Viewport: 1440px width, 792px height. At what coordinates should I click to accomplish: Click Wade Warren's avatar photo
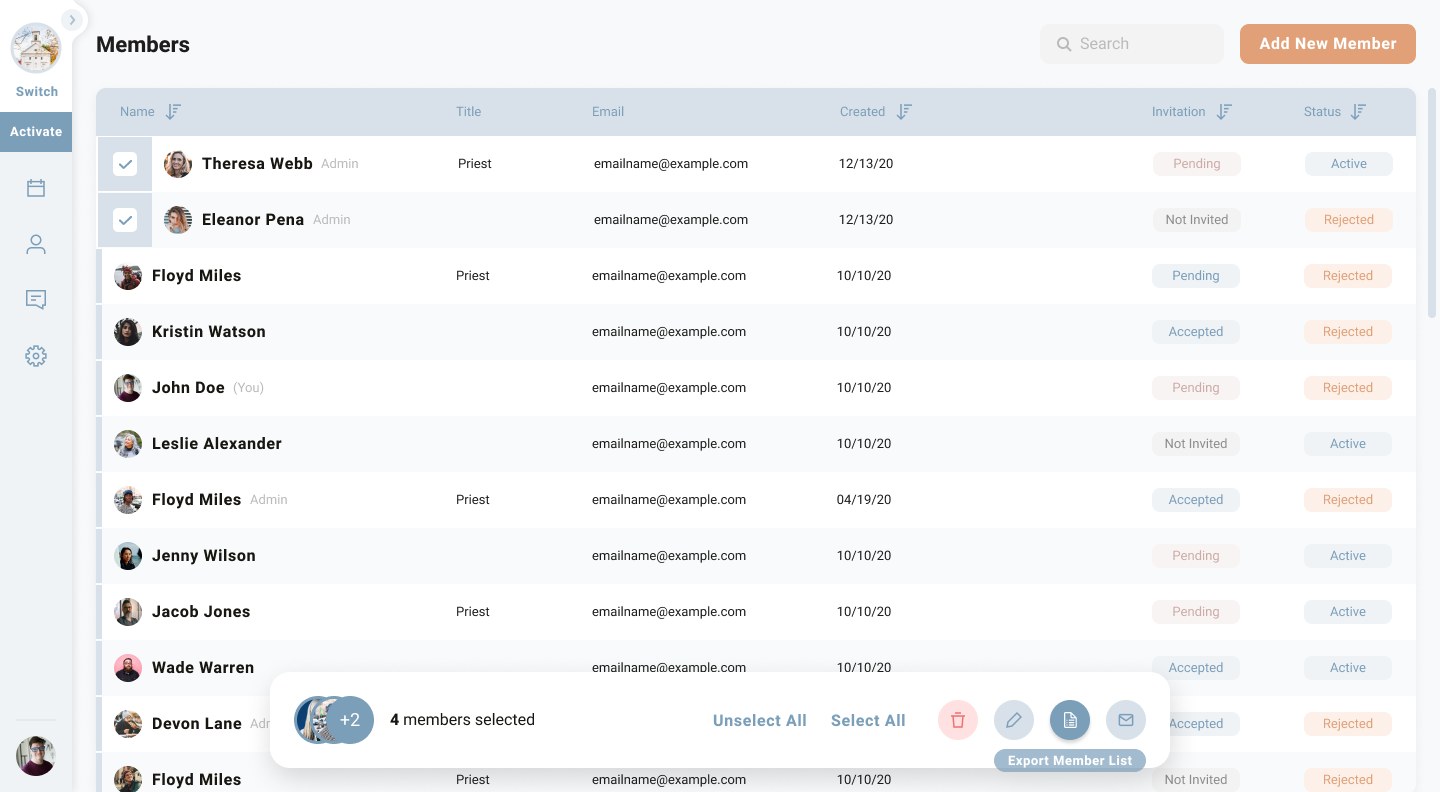coord(128,668)
